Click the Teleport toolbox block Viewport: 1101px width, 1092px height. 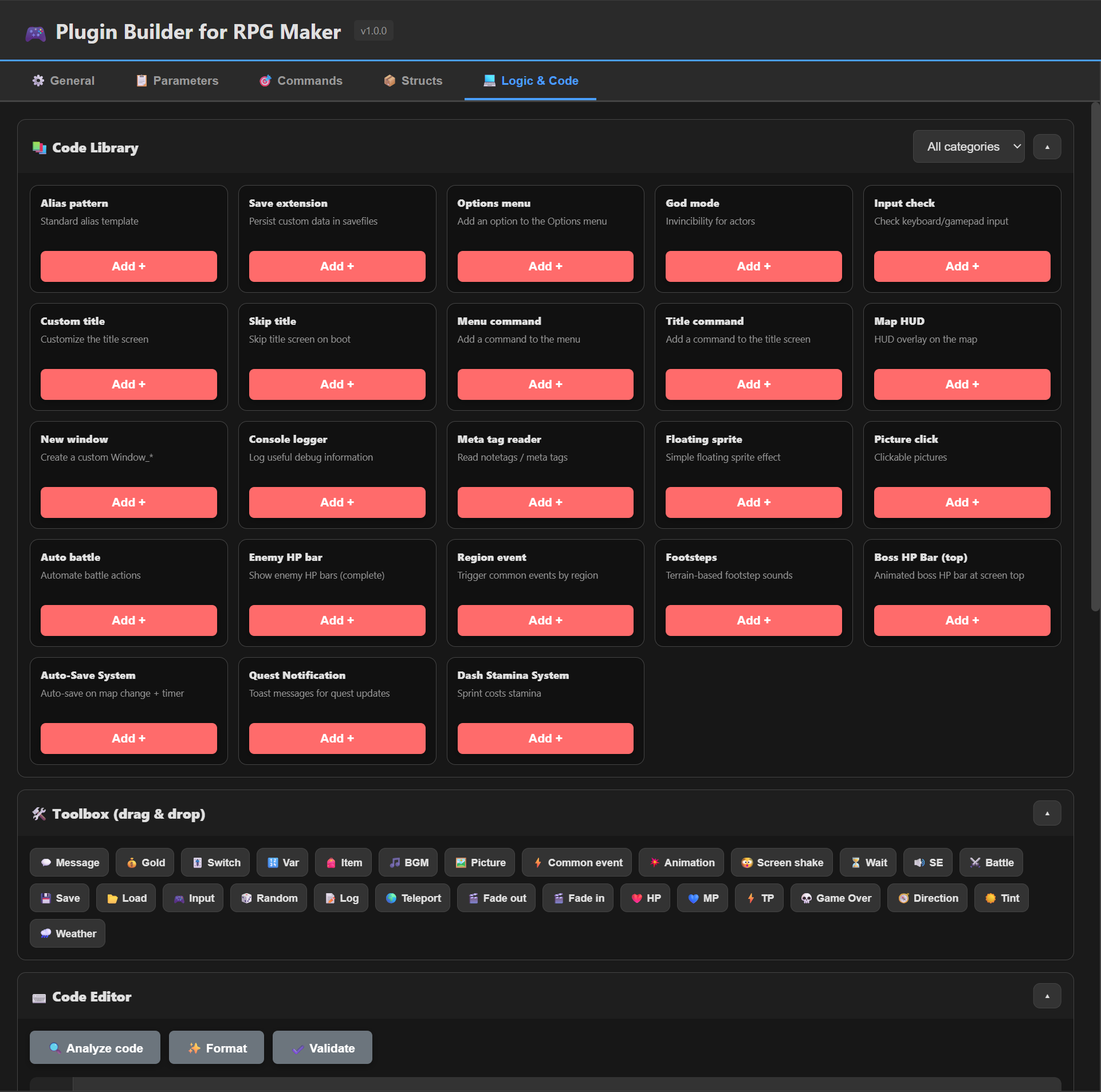[x=412, y=898]
